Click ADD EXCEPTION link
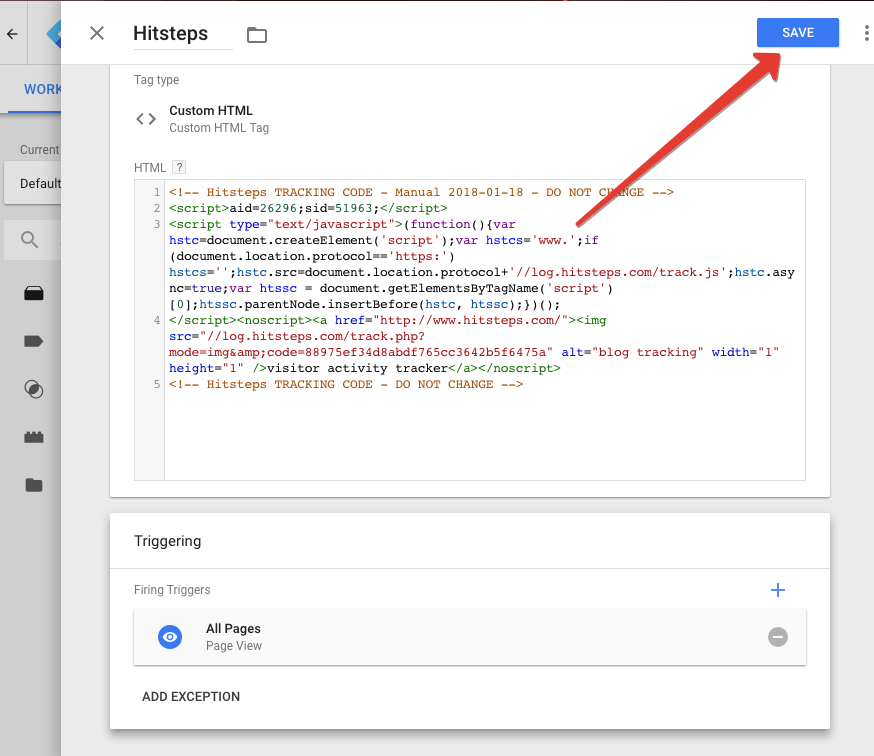This screenshot has width=874, height=756. pyautogui.click(x=191, y=696)
